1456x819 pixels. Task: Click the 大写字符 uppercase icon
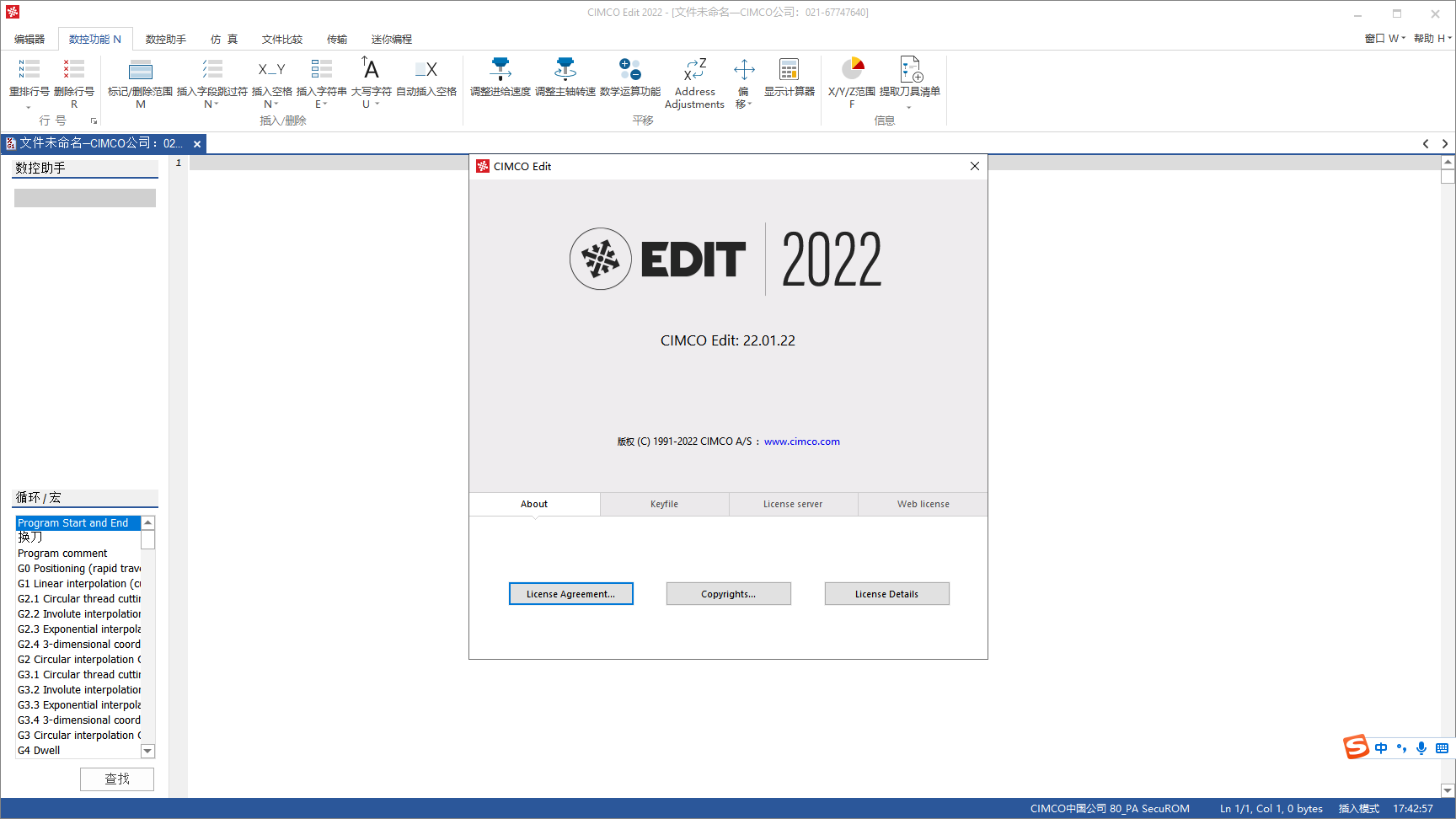371,67
